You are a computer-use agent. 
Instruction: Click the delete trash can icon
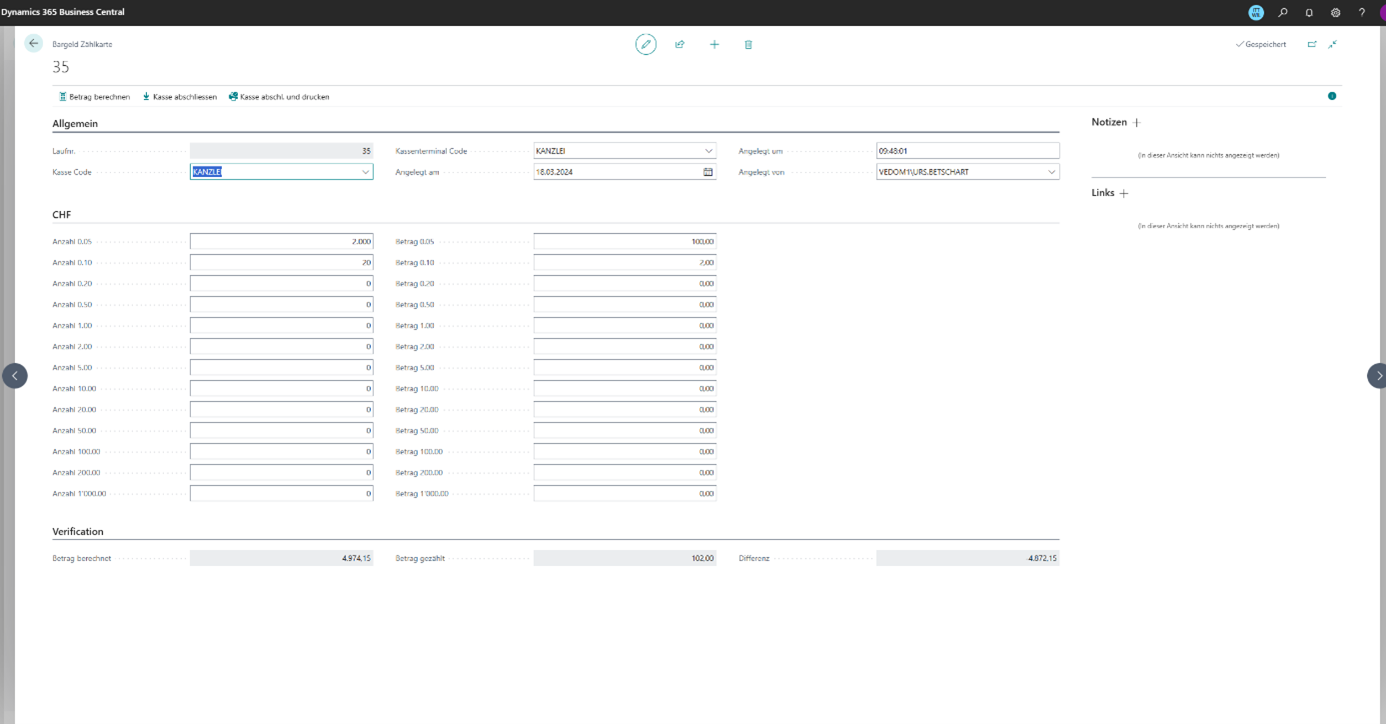tap(748, 44)
